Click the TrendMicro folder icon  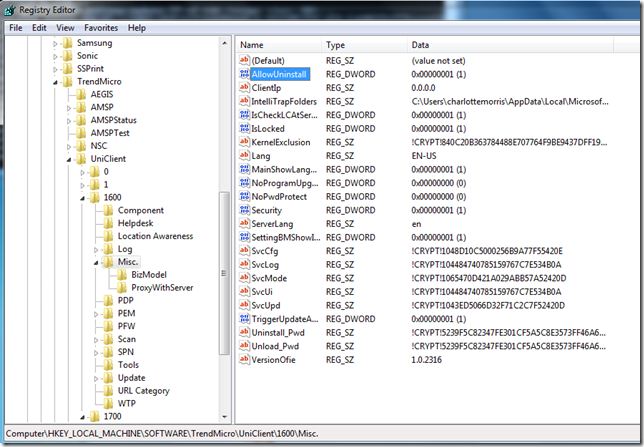tap(68, 81)
